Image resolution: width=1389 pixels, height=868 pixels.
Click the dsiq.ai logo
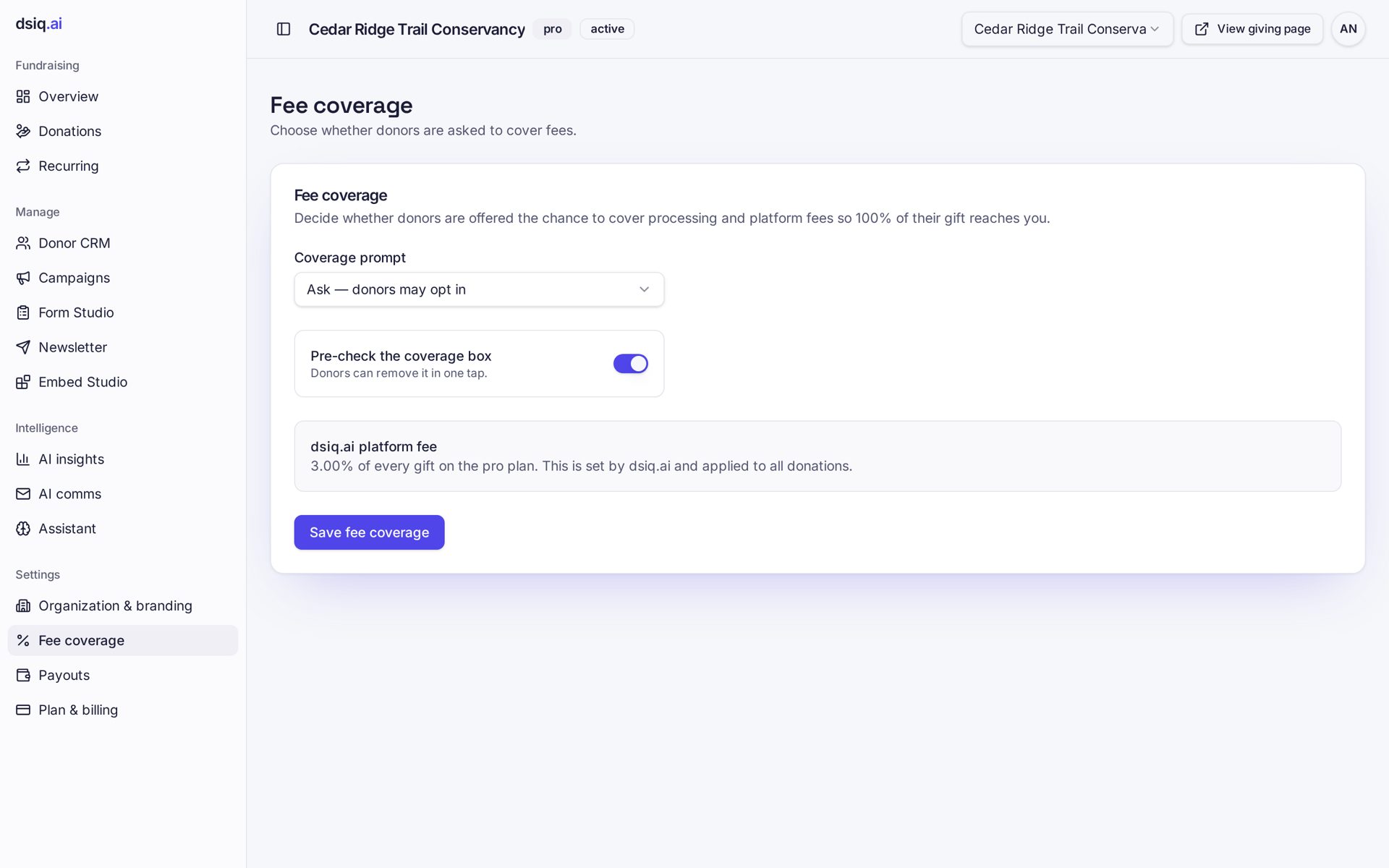tap(39, 23)
